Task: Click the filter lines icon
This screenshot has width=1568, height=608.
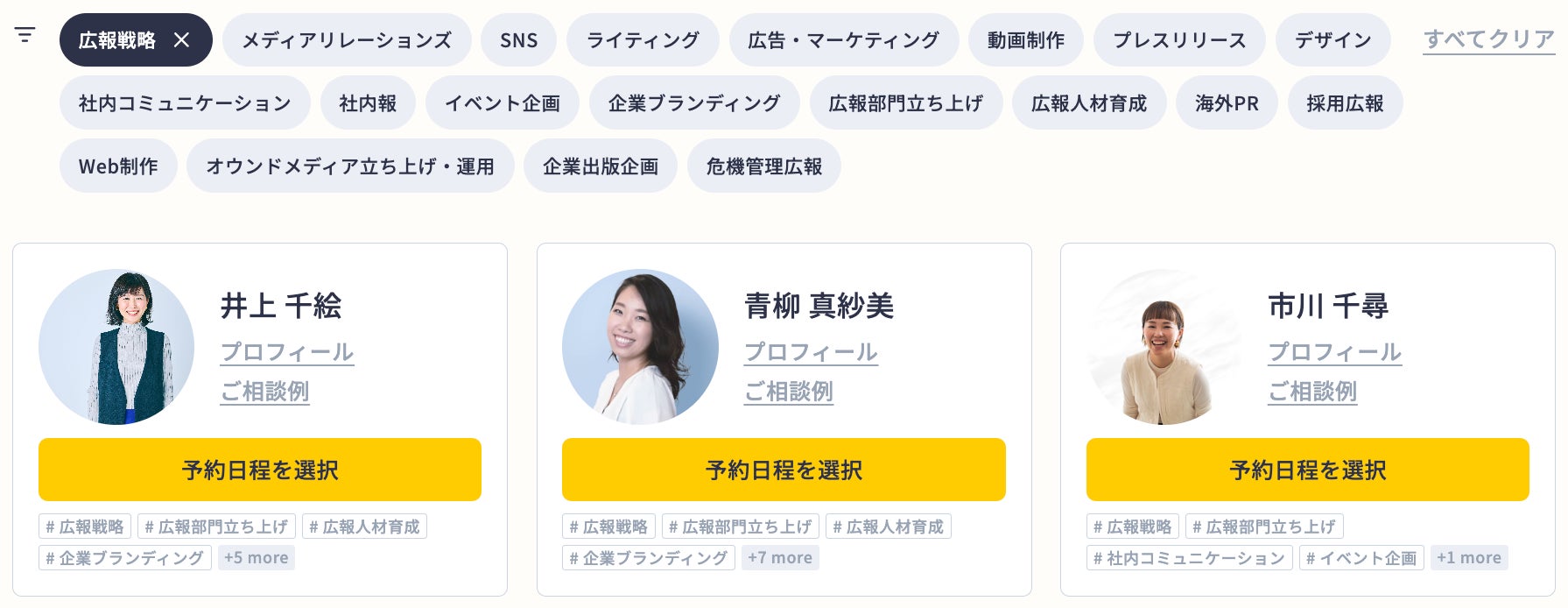Action: click(25, 35)
